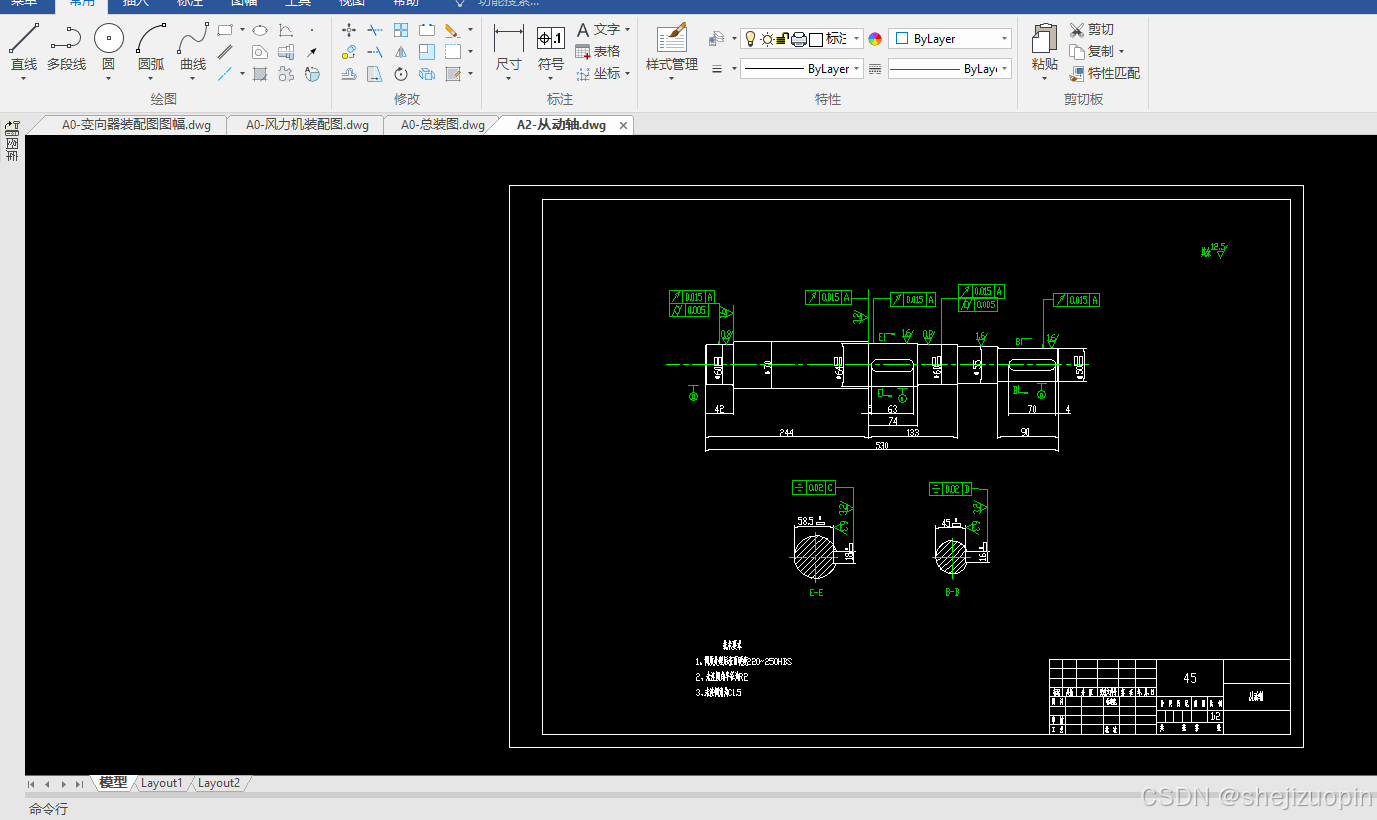Select the Parallel lines tool icon
This screenshot has width=1377, height=820.
click(x=226, y=52)
